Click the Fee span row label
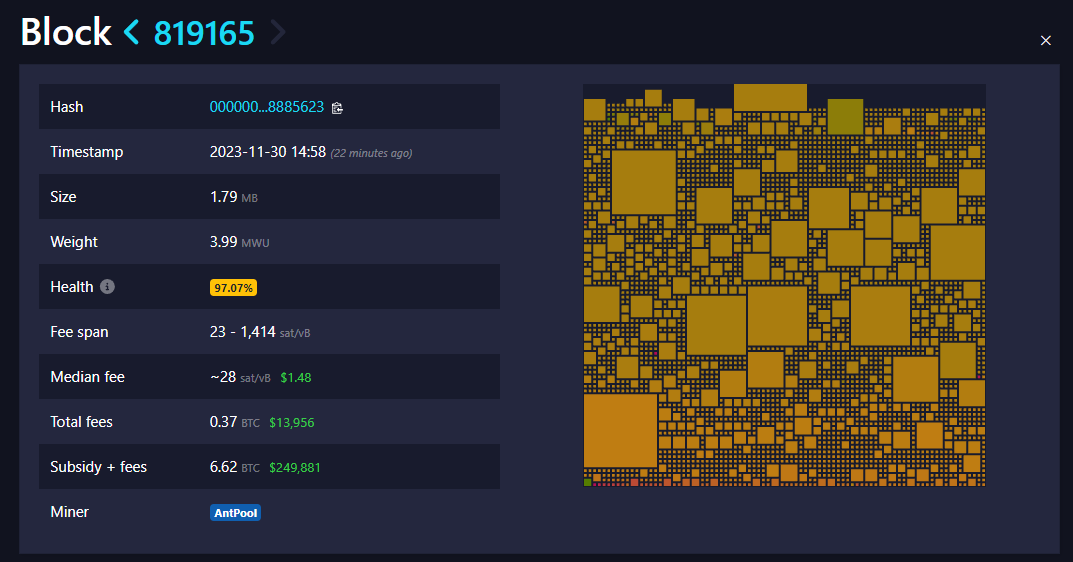The image size is (1073, 562). point(79,332)
